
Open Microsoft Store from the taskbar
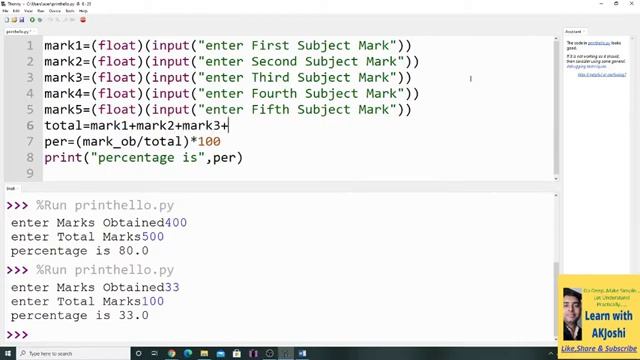[237, 353]
